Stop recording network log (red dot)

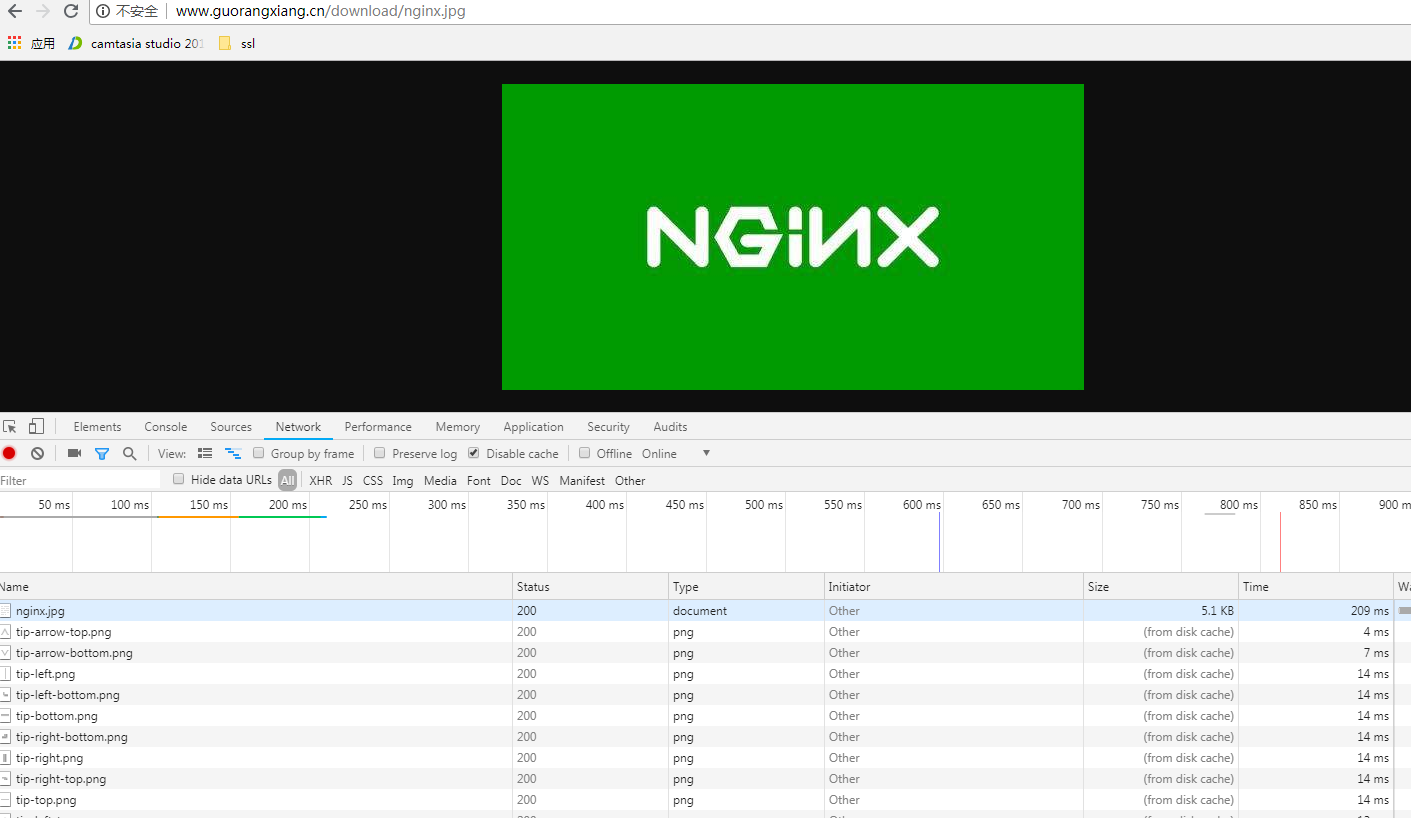(x=9, y=453)
